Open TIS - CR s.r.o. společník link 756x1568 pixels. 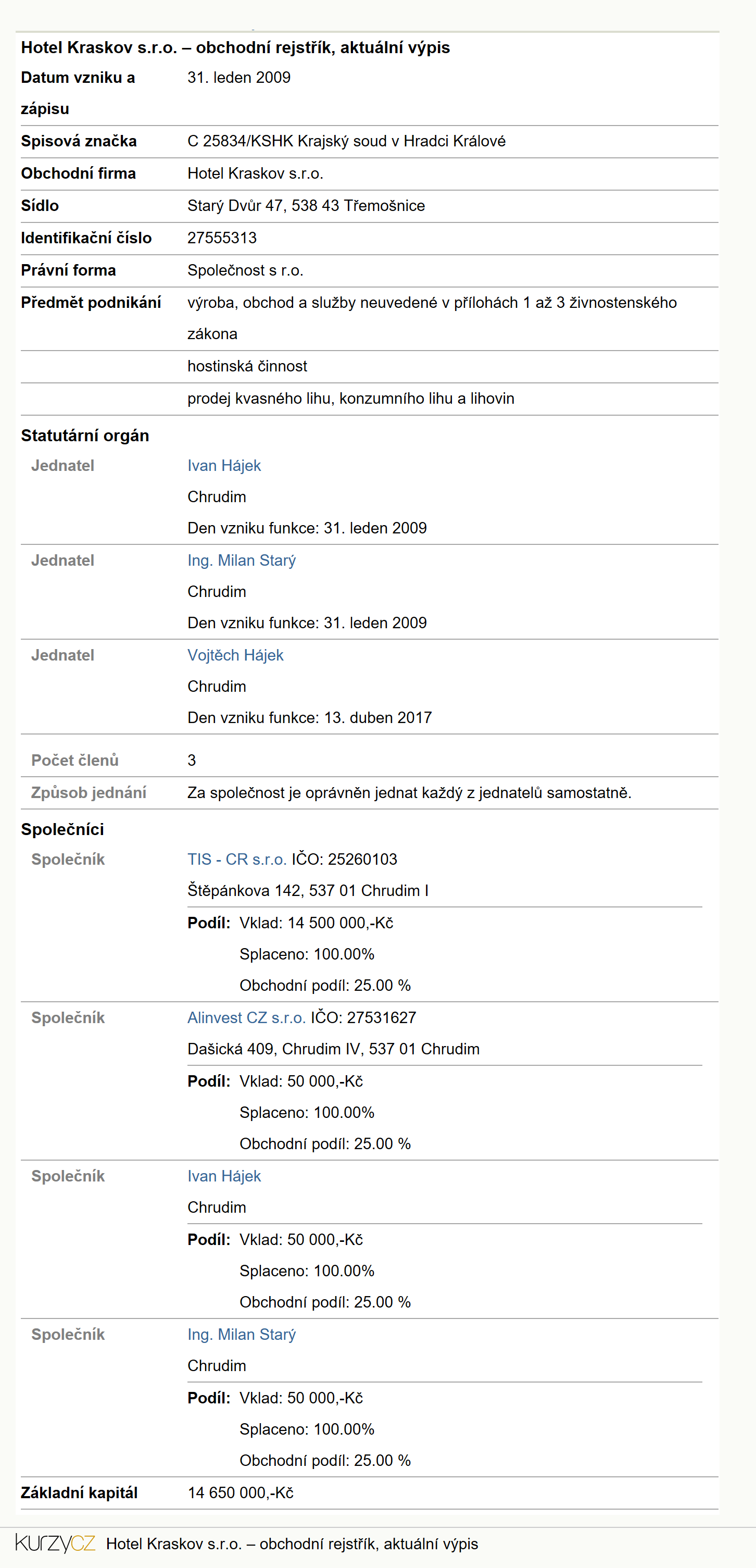point(236,860)
